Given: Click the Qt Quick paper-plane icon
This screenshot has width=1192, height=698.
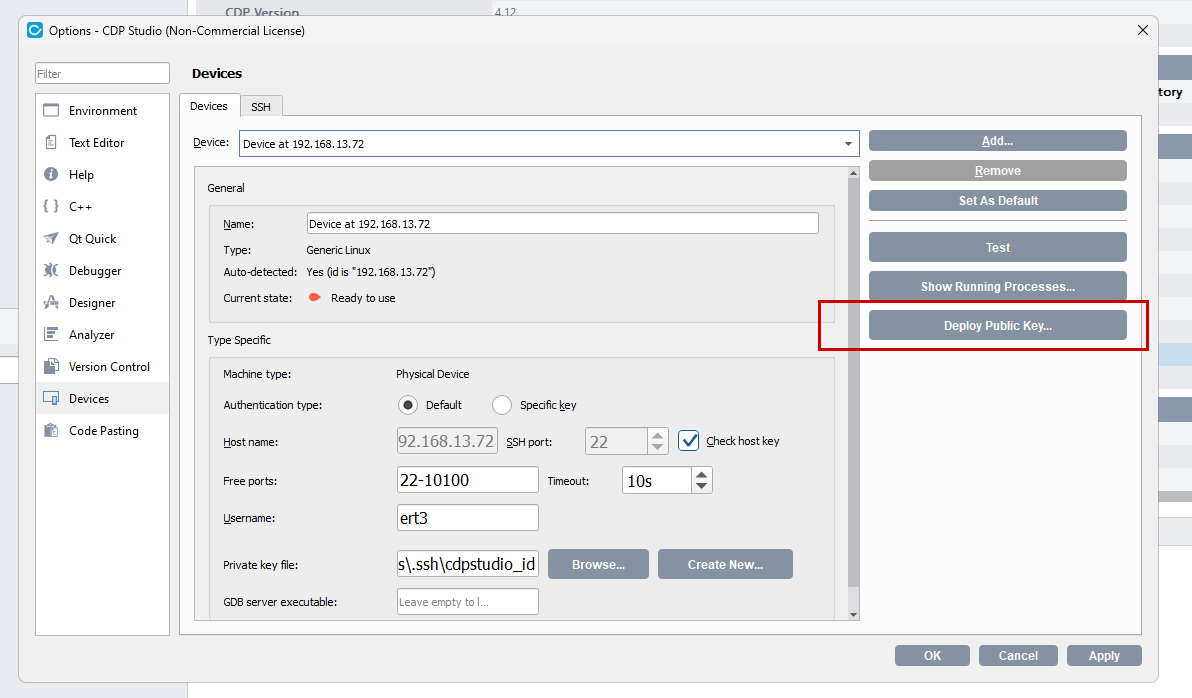Looking at the screenshot, I should point(51,238).
